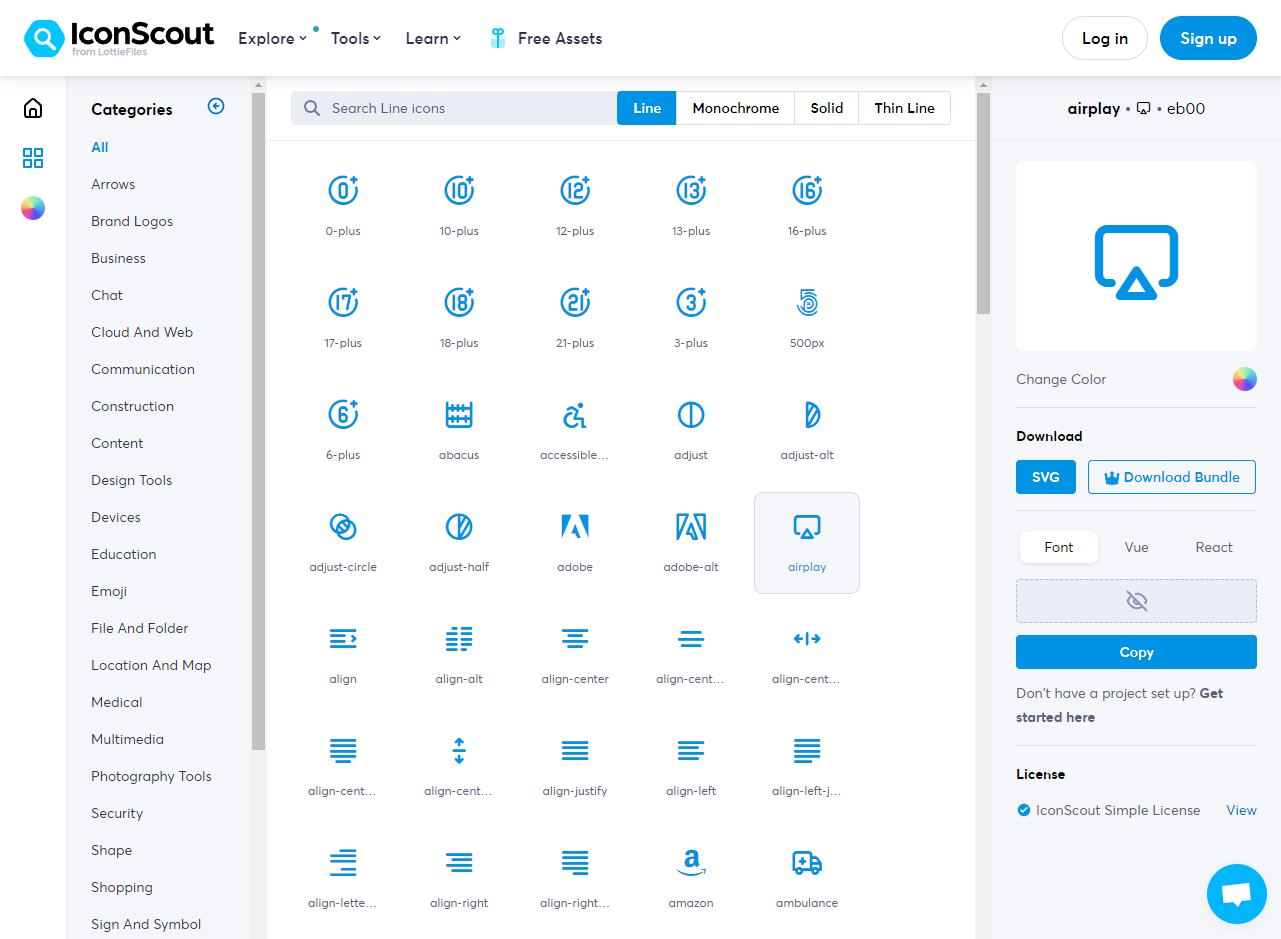
Task: Expand the Explore dropdown menu
Action: [272, 39]
